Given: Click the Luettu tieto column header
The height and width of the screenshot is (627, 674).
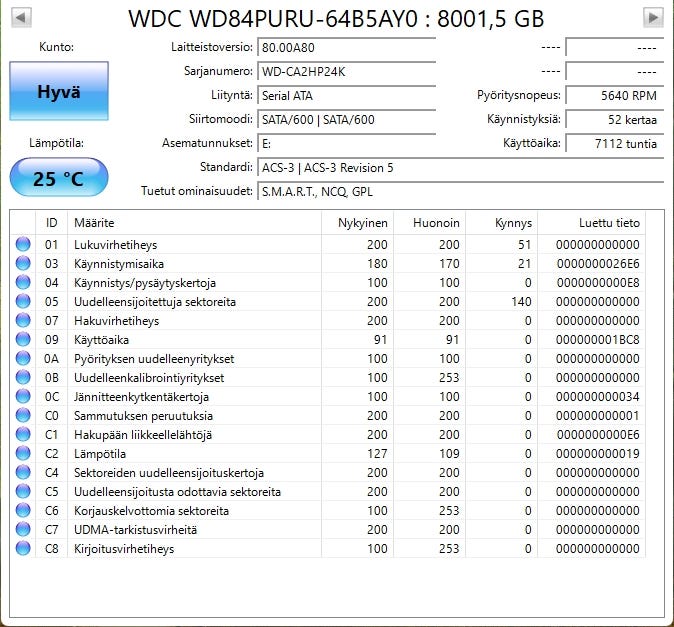Looking at the screenshot, I should [x=591, y=223].
